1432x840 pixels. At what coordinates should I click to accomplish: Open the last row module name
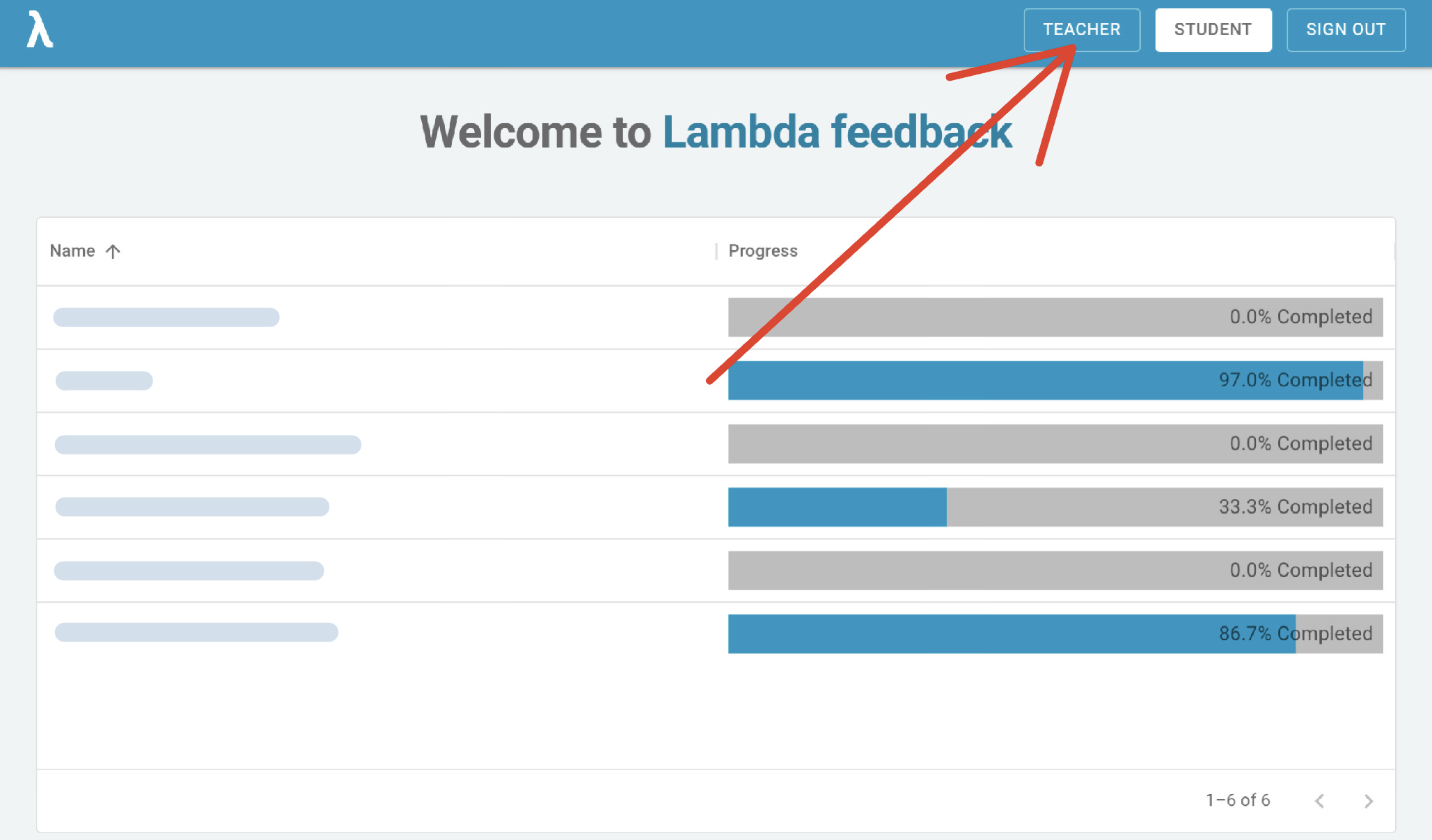click(x=196, y=633)
